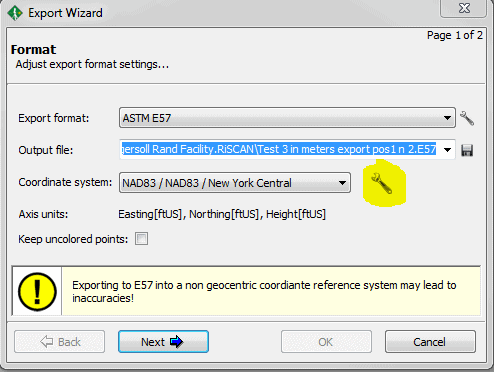Click the 'Axis units:' label

coord(43,214)
